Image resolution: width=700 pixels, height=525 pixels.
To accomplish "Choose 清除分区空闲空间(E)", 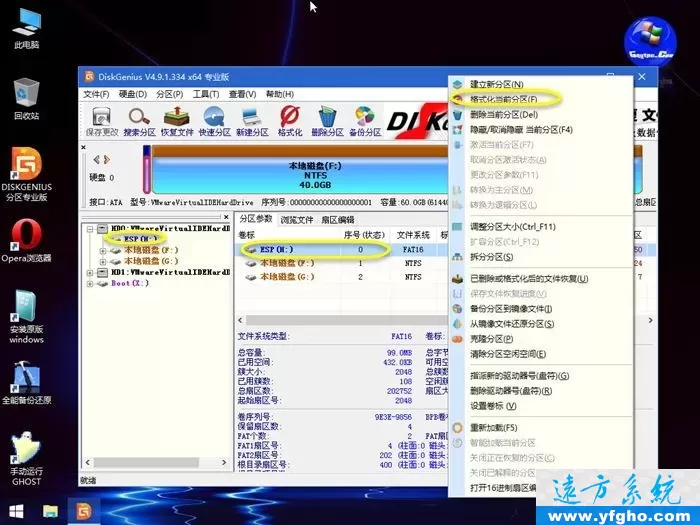I will click(x=541, y=354).
